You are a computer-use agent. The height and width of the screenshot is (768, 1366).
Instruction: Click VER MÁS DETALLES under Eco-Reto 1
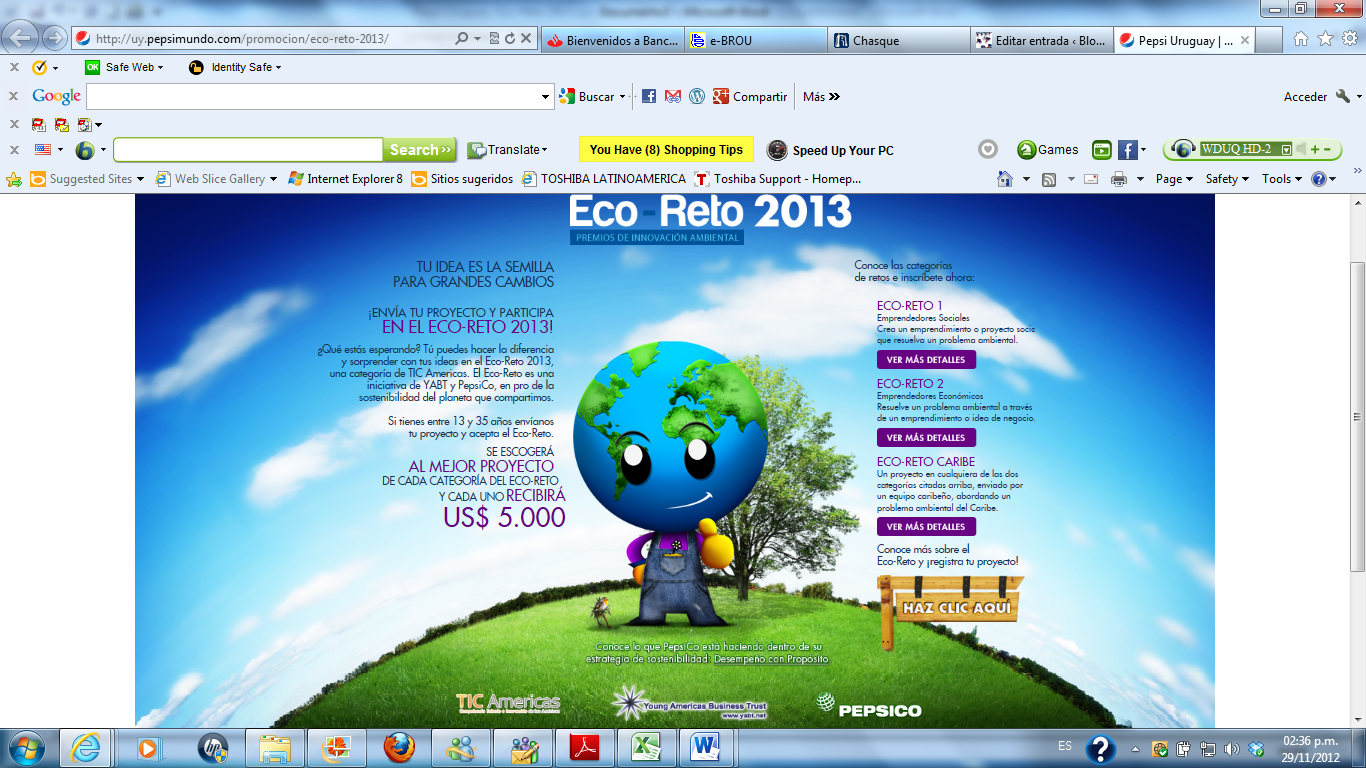[x=926, y=360]
